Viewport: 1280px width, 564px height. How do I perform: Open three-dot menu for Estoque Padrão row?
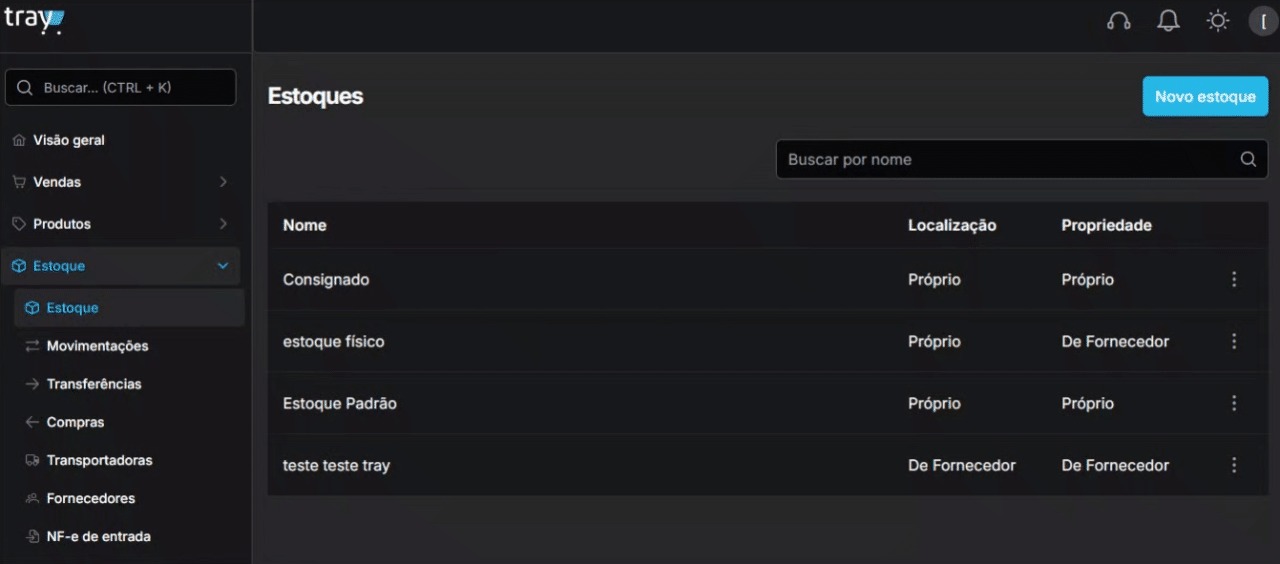[1234, 404]
